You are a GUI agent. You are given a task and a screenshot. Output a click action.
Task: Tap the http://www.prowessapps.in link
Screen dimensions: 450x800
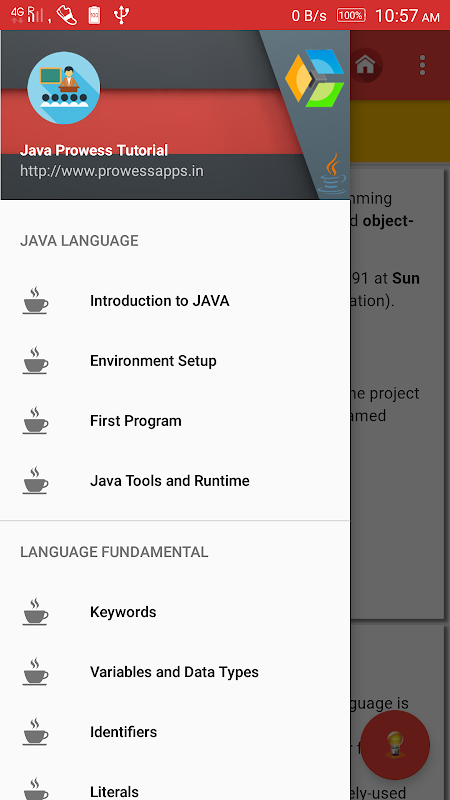(x=112, y=171)
